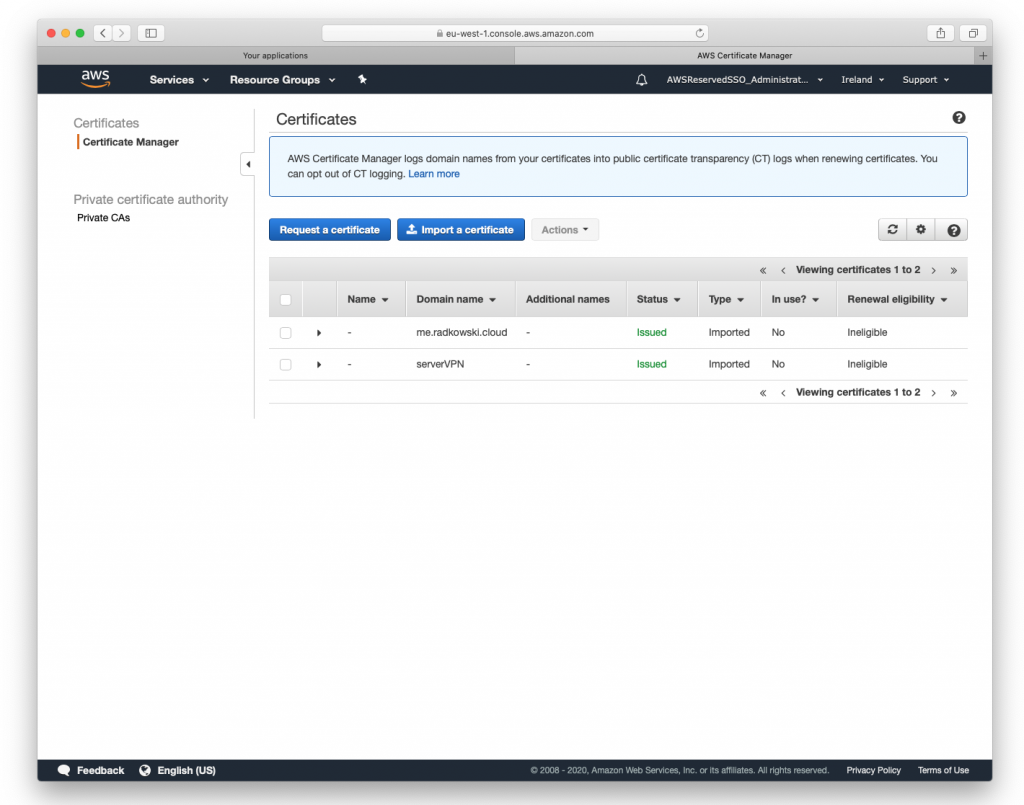Open Services menu

(179, 80)
